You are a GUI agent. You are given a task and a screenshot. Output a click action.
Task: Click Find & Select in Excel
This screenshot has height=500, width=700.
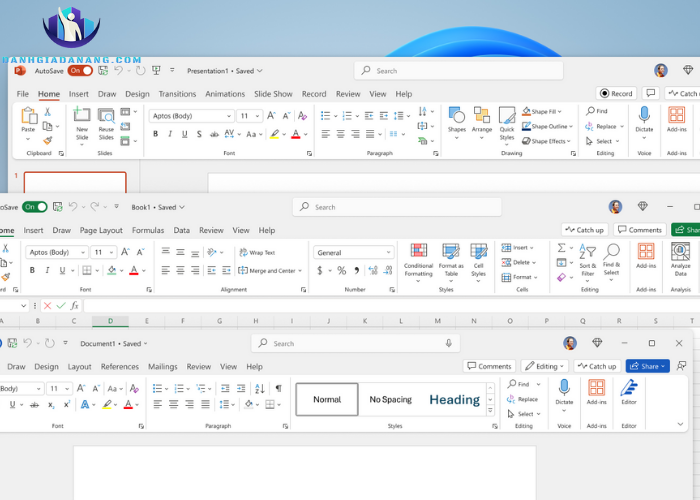611,262
